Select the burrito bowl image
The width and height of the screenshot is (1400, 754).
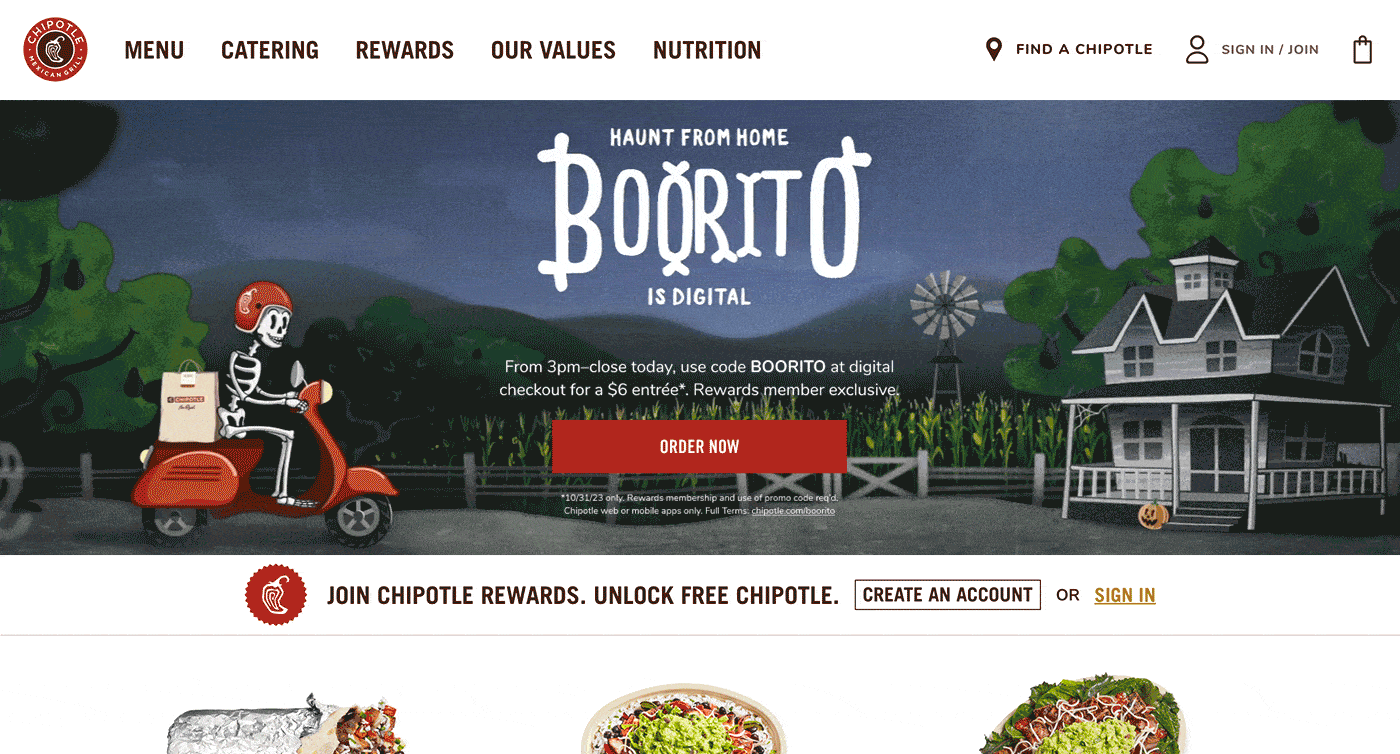tap(684, 720)
